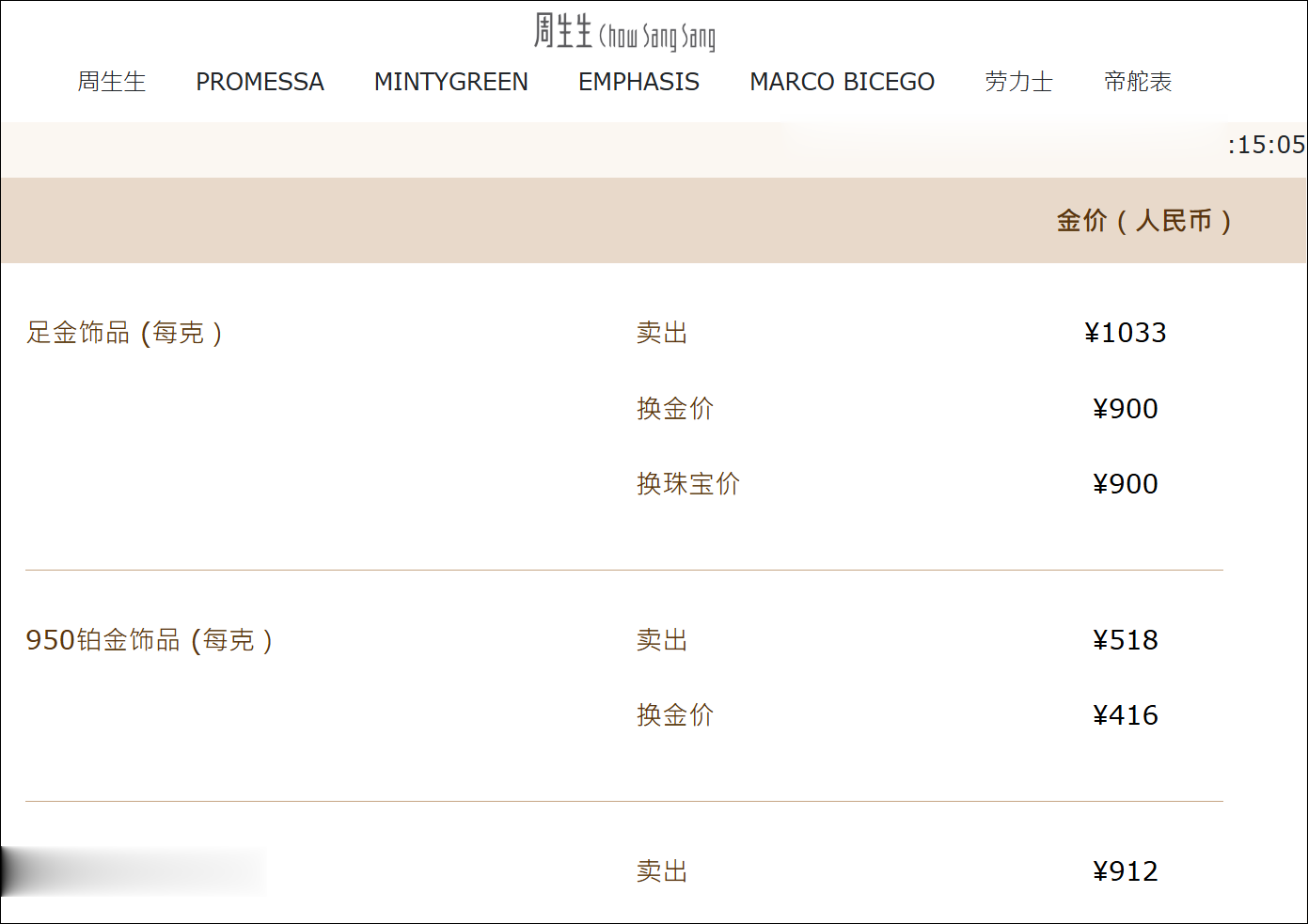Screen dimensions: 1308x924
Task: Select the EMPHASIS menu item
Action: (638, 82)
